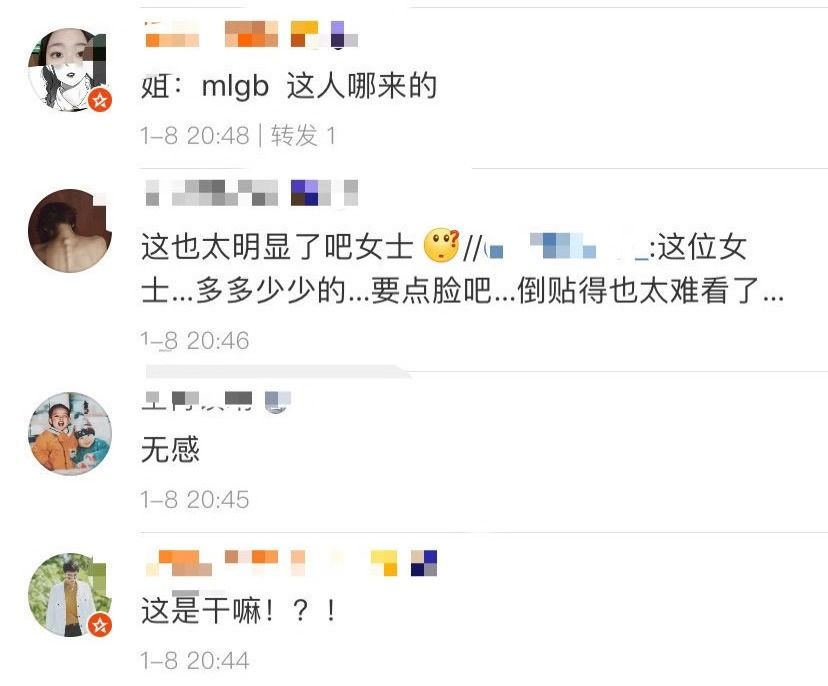This screenshot has width=828, height=686.
Task: Select the comment text 无感
Action: pyautogui.click(x=170, y=450)
